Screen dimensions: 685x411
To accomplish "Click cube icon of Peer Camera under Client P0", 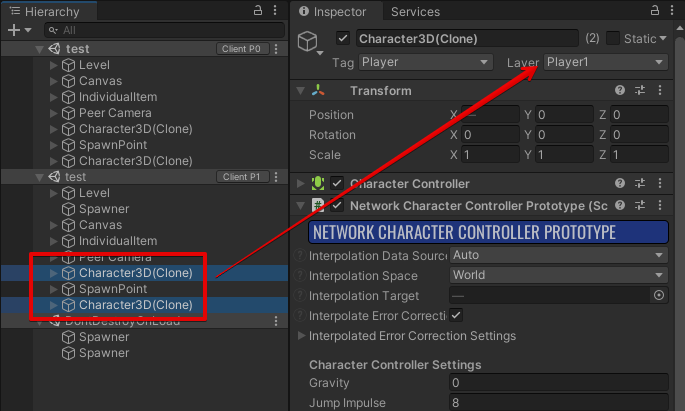I will coord(68,113).
